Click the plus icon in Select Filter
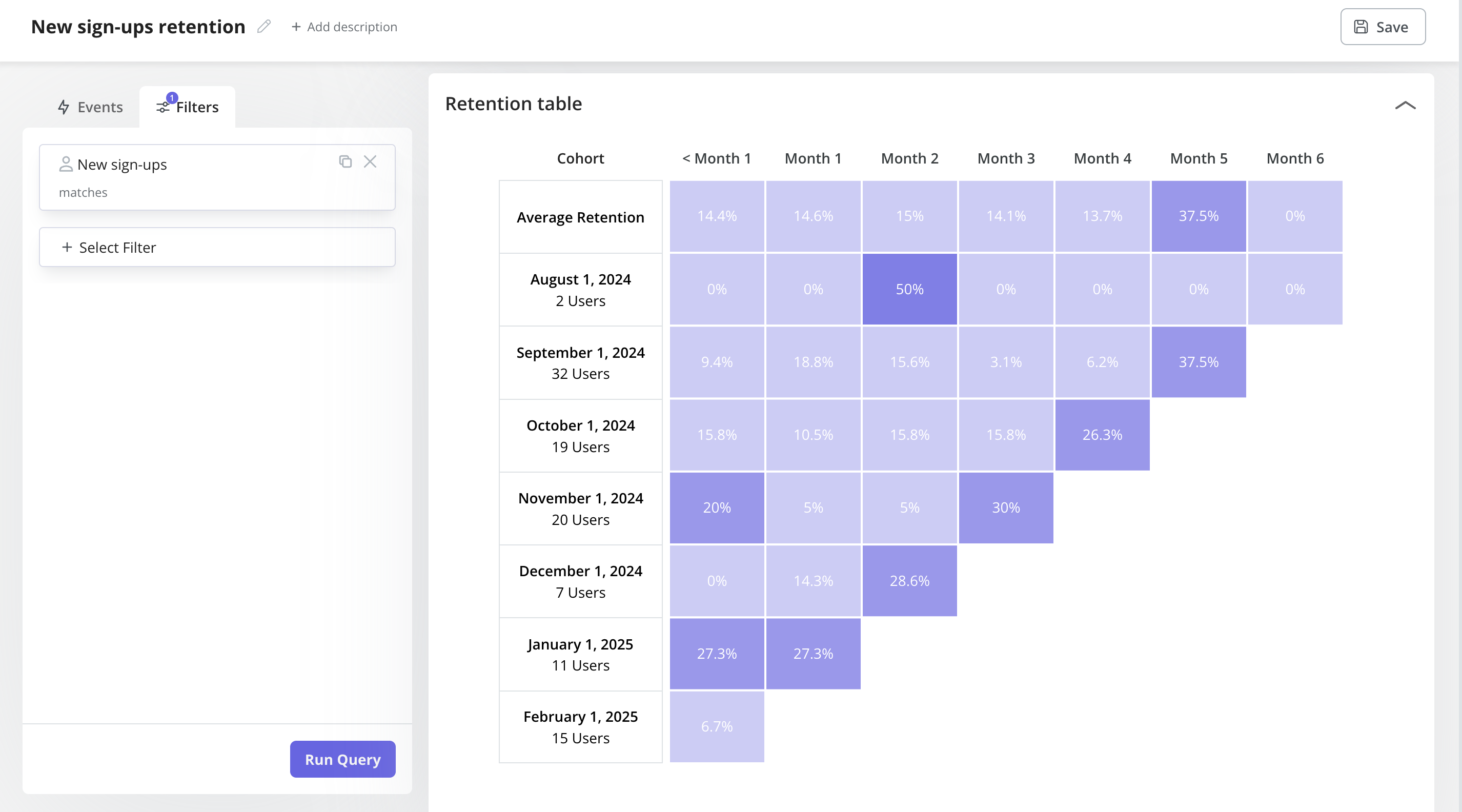 [67, 247]
